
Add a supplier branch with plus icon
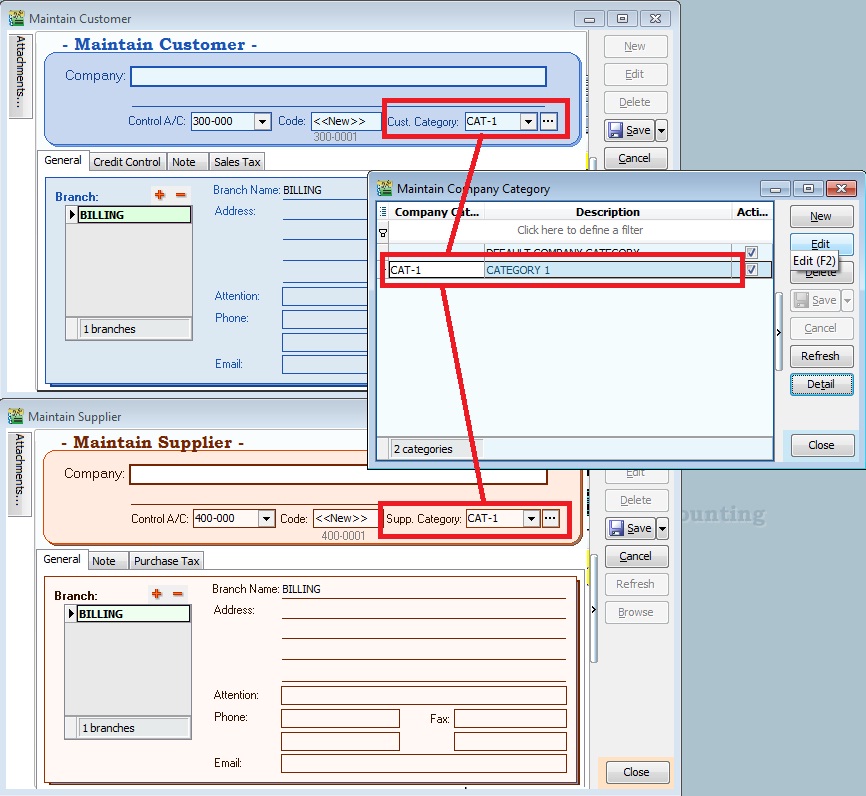coord(157,594)
